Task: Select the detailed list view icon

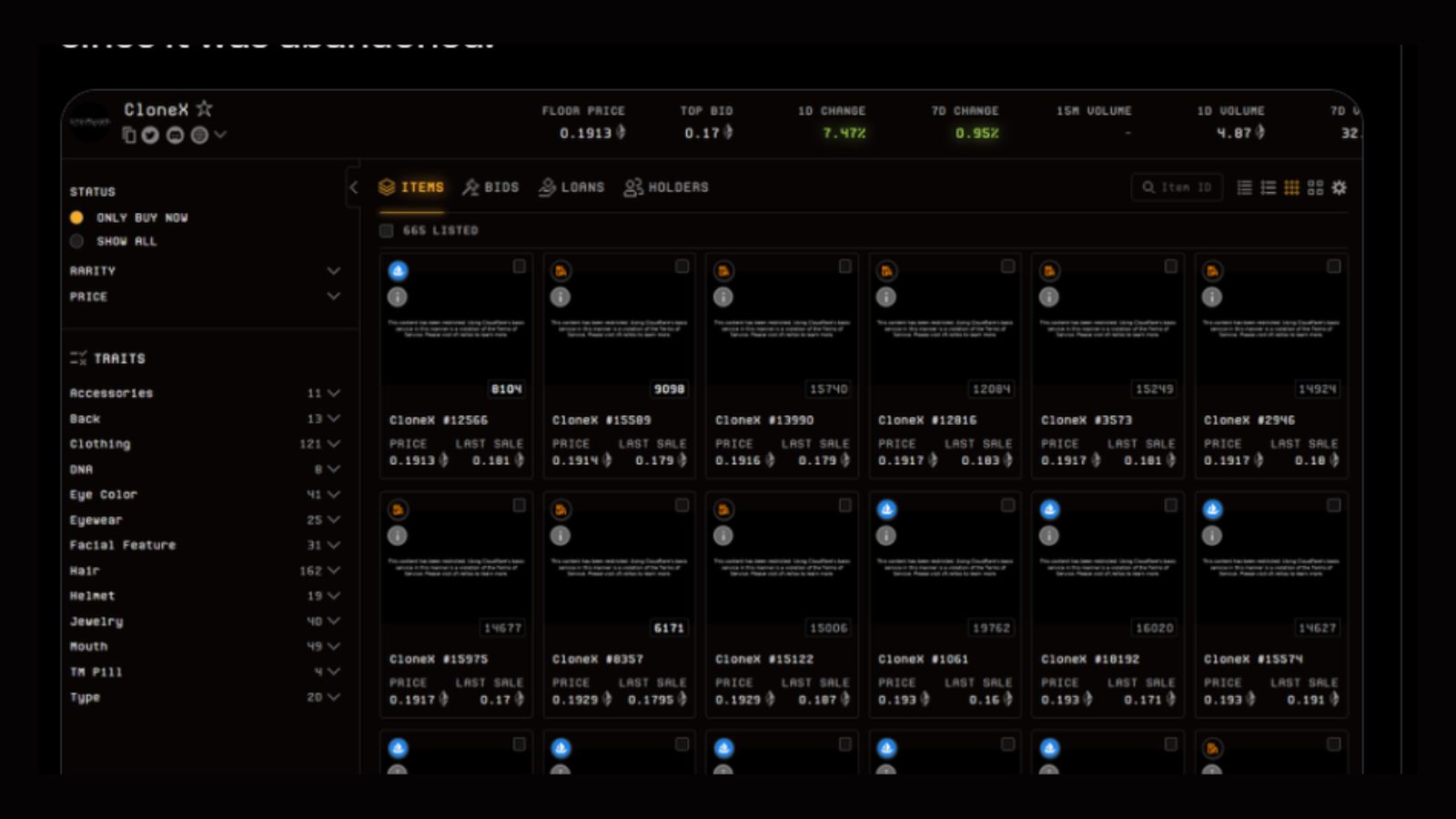Action: click(x=1268, y=187)
